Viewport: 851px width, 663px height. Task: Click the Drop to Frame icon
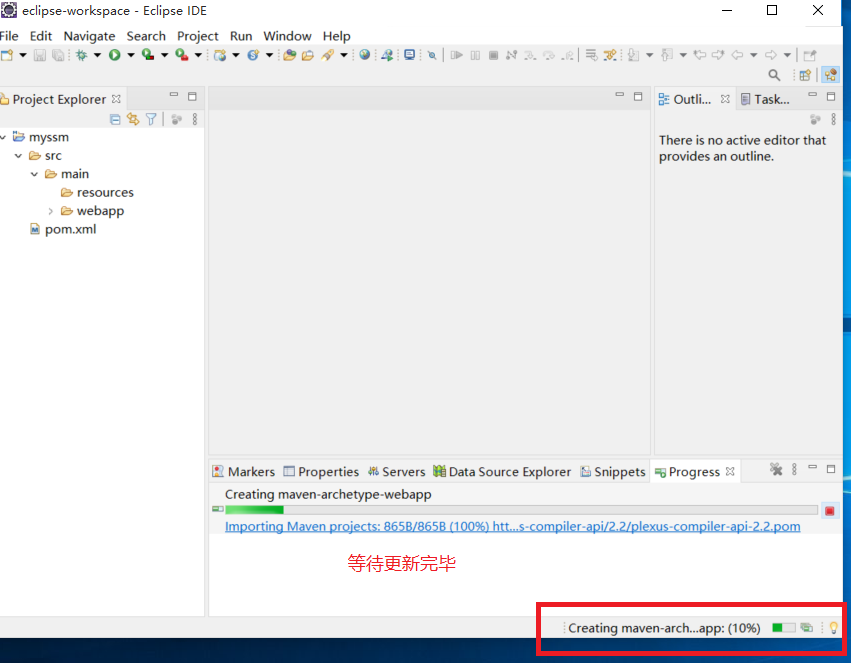pos(591,55)
